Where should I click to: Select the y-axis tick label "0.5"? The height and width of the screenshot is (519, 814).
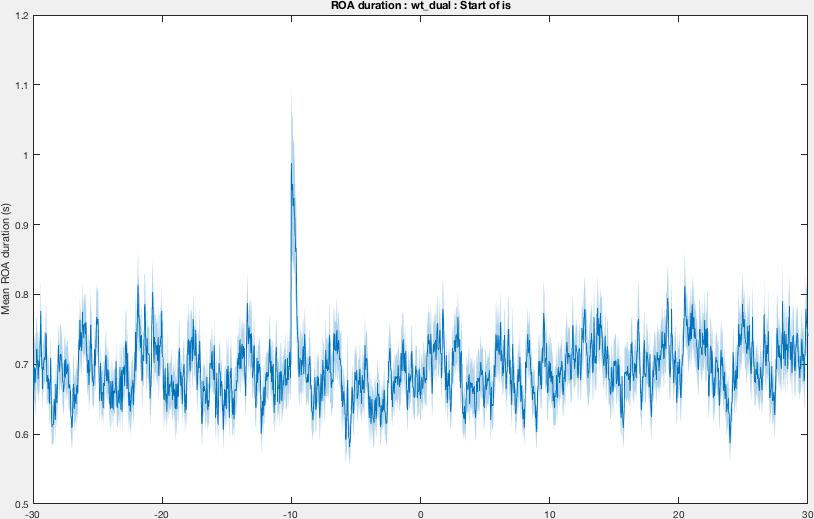22,504
